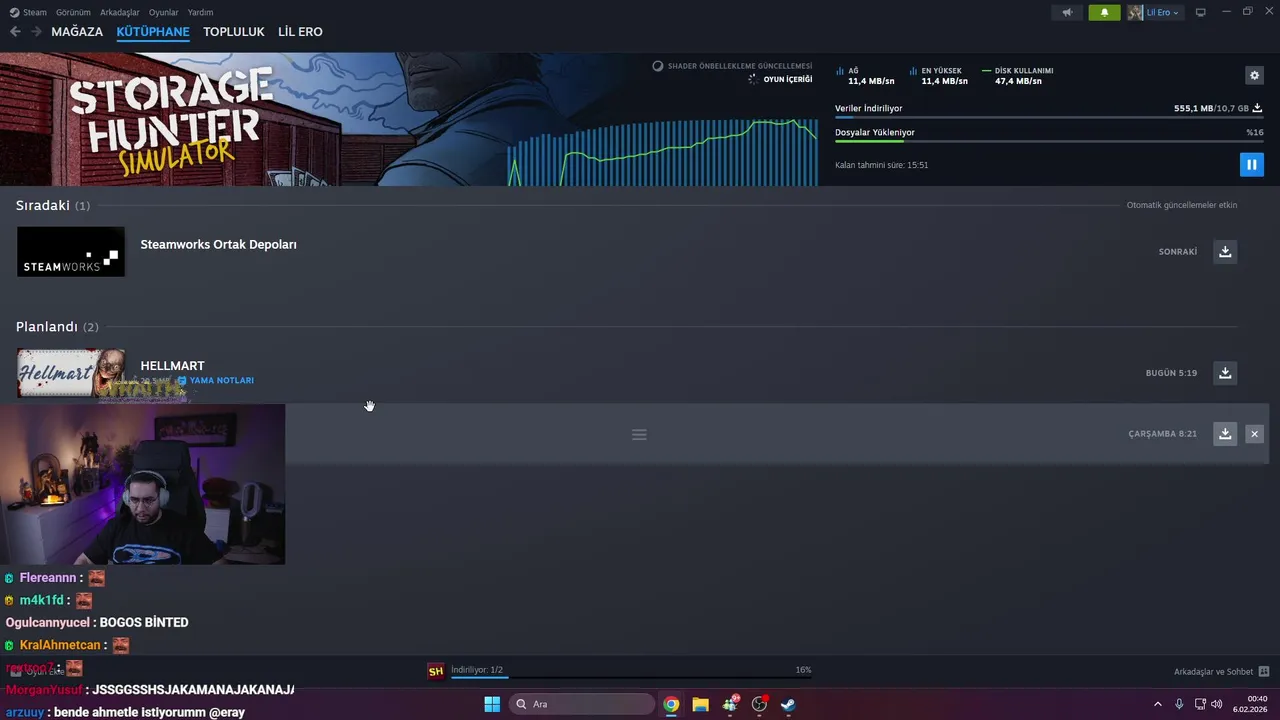Open the Yardım menu
The image size is (1280, 720).
[200, 12]
